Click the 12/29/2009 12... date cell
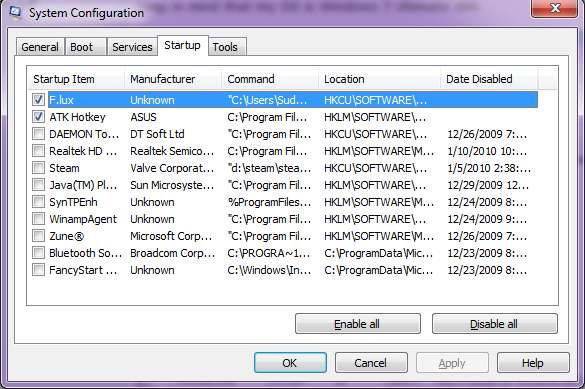 point(488,185)
